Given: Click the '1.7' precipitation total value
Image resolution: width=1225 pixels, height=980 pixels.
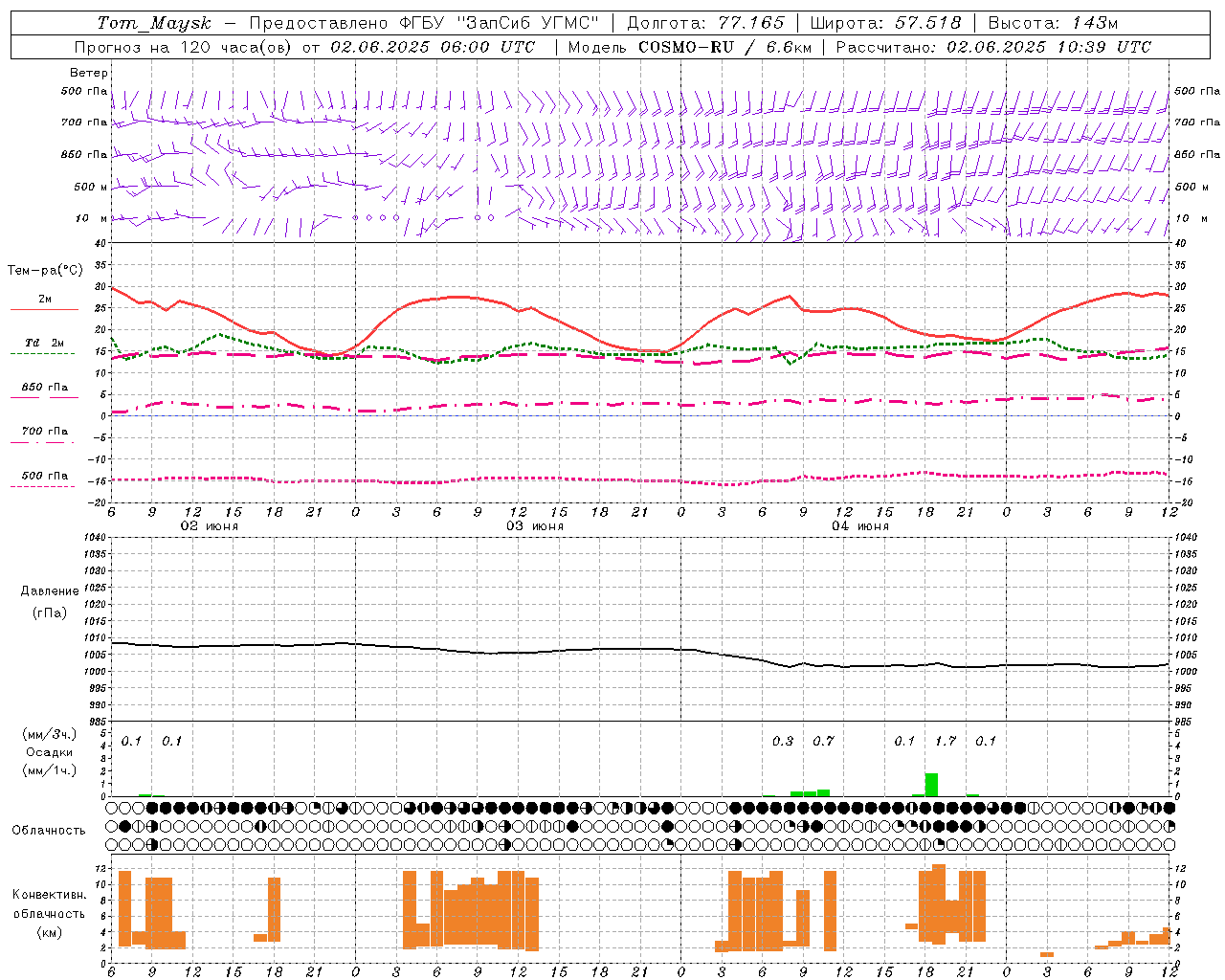Looking at the screenshot, I should click(x=946, y=742).
